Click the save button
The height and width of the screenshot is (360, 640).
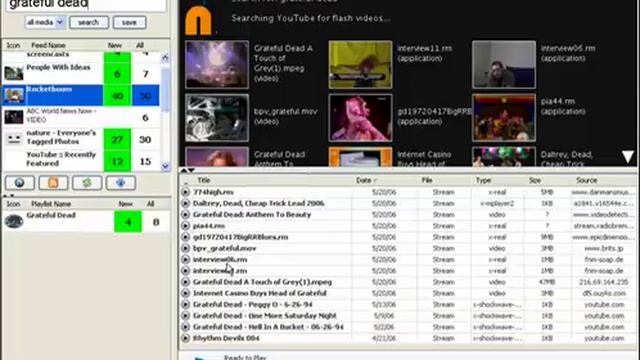[129, 22]
